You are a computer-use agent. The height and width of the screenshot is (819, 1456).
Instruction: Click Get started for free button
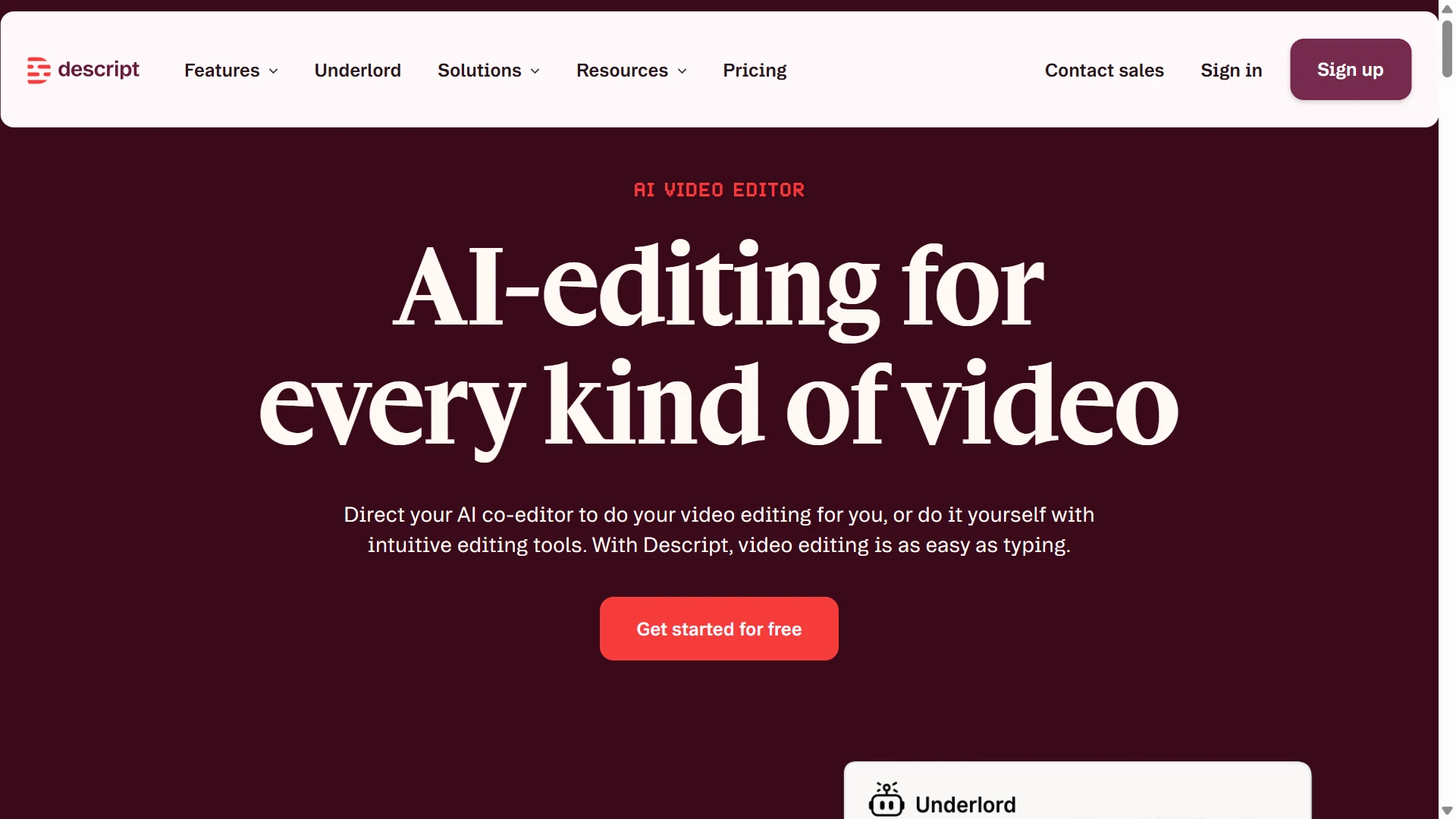tap(719, 629)
